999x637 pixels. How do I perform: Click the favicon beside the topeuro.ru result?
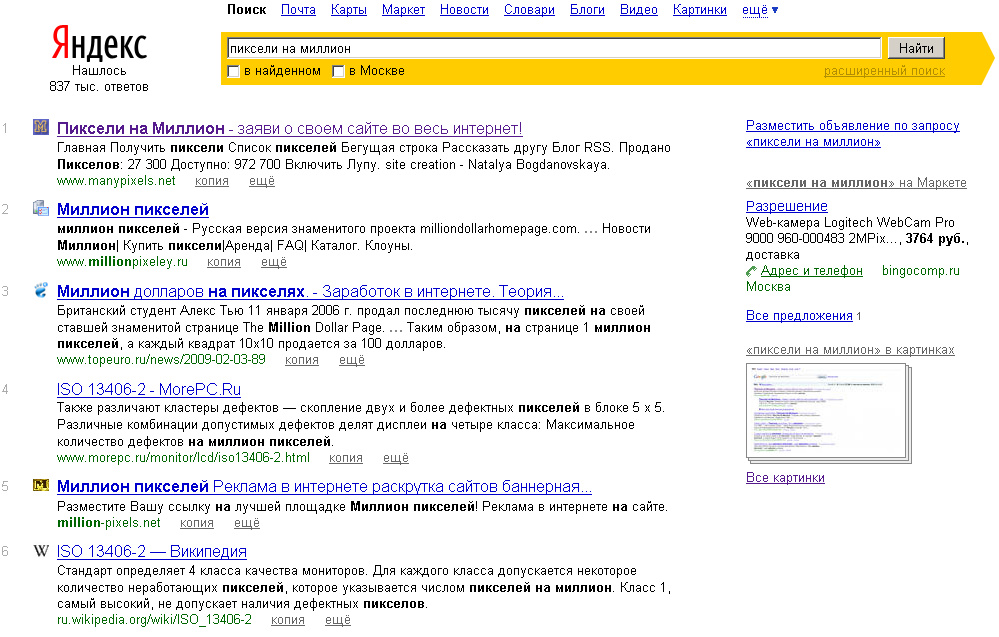point(41,290)
